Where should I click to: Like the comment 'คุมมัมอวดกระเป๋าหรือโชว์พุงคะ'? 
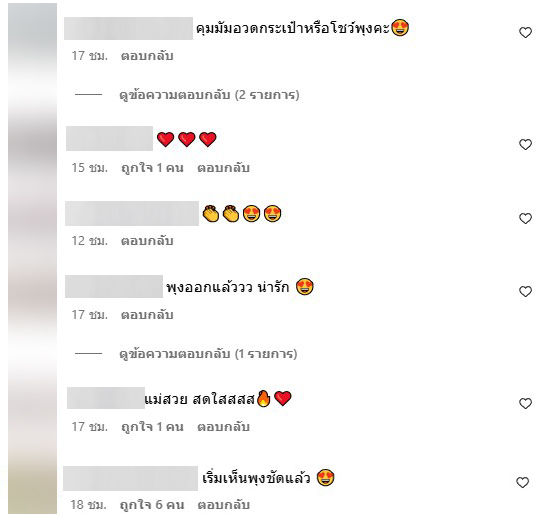pyautogui.click(x=525, y=33)
